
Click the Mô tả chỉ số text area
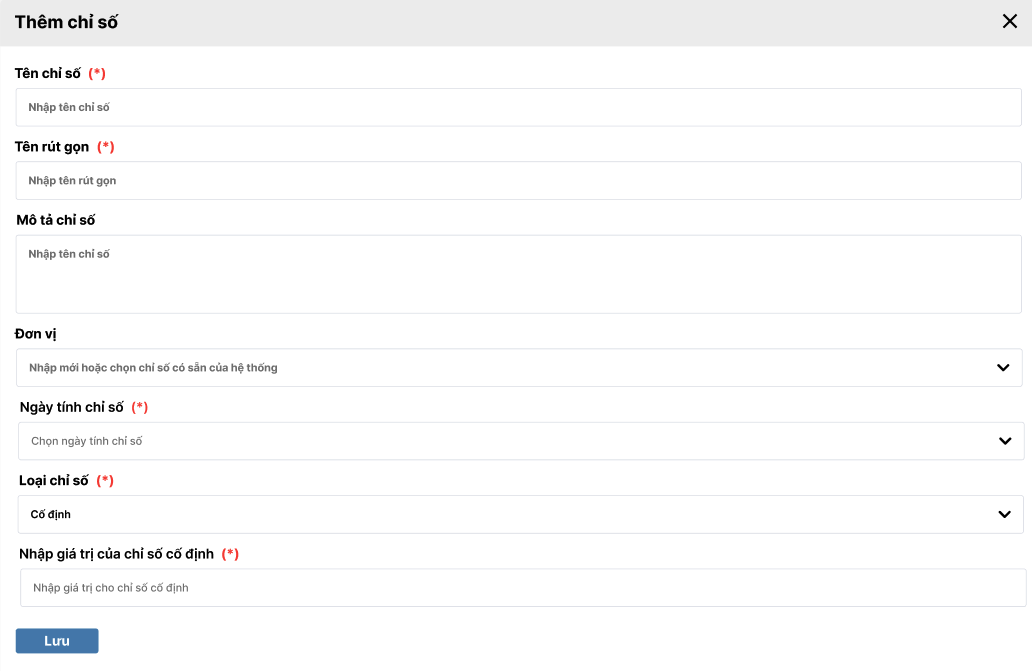518,274
